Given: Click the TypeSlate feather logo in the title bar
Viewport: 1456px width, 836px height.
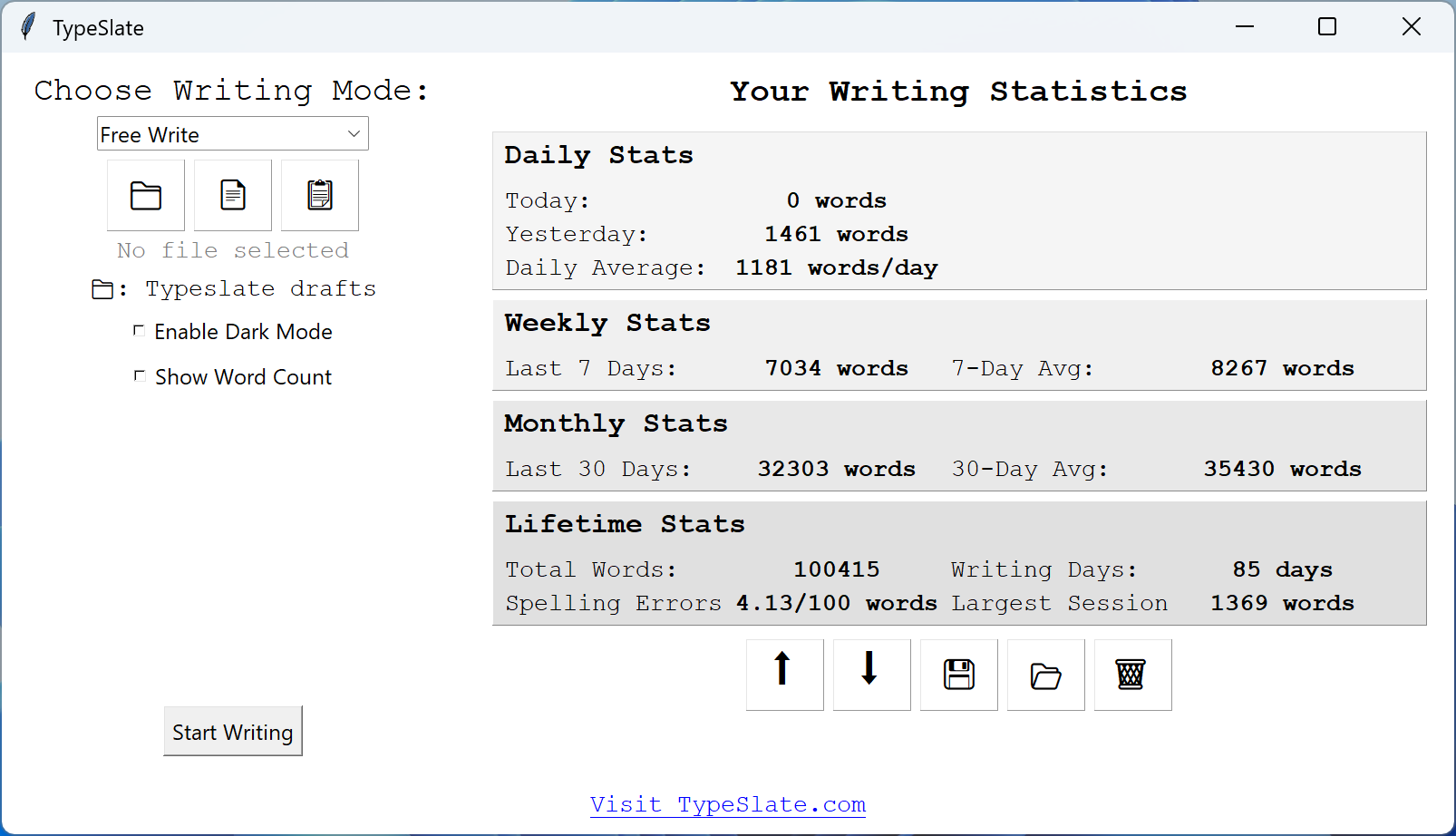Looking at the screenshot, I should (x=27, y=26).
